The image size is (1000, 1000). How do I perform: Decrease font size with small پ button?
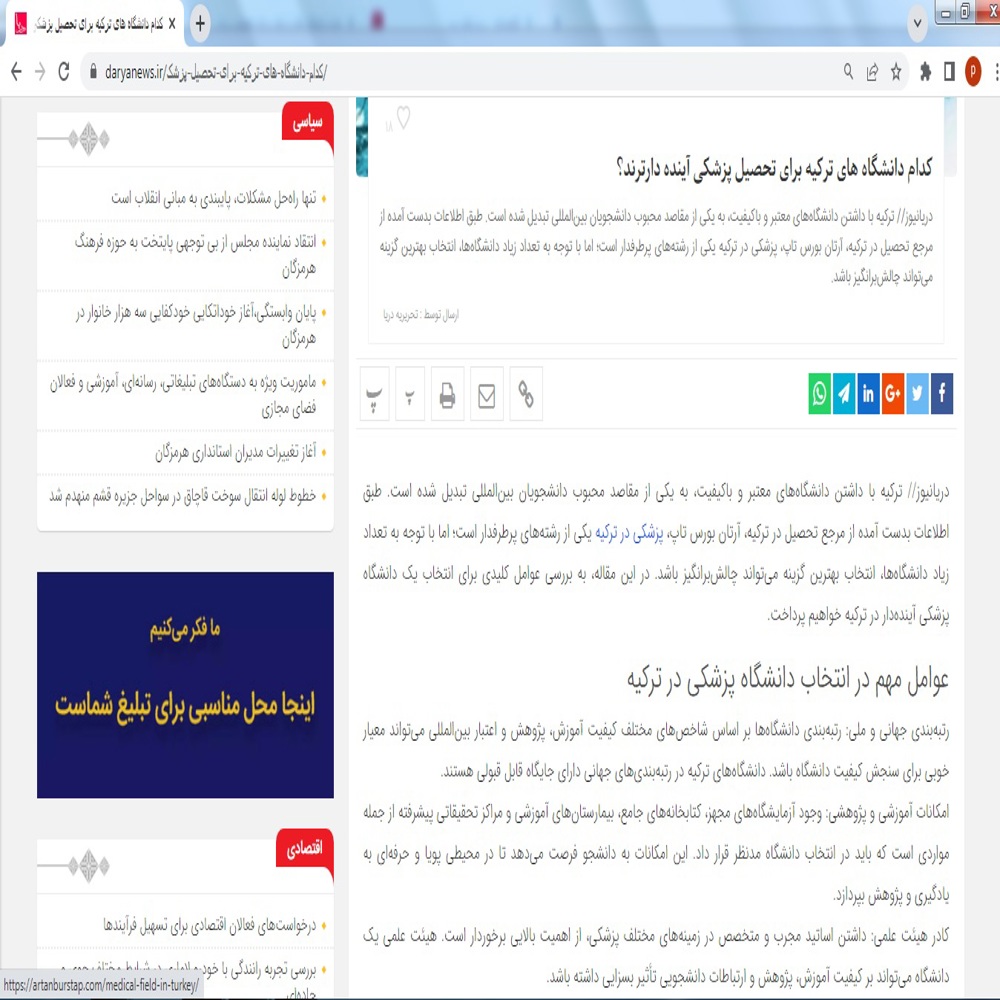(x=410, y=395)
